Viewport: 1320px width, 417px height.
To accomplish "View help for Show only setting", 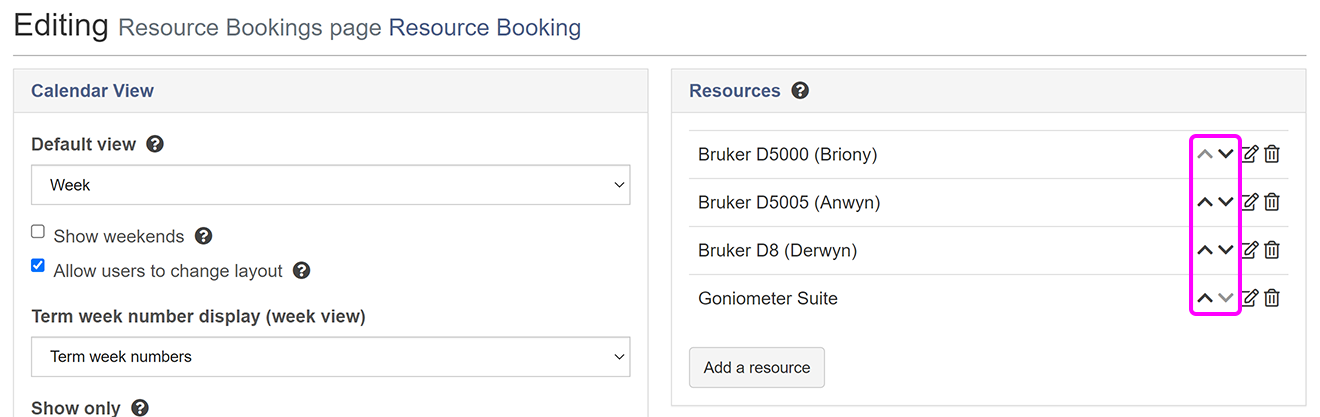I will [140, 408].
